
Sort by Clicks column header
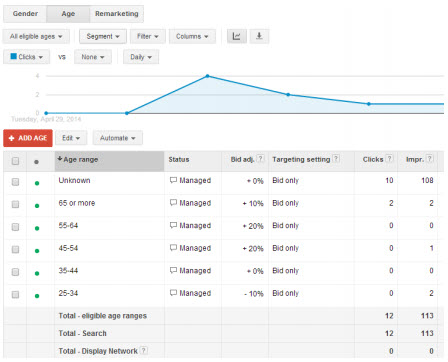coord(373,159)
